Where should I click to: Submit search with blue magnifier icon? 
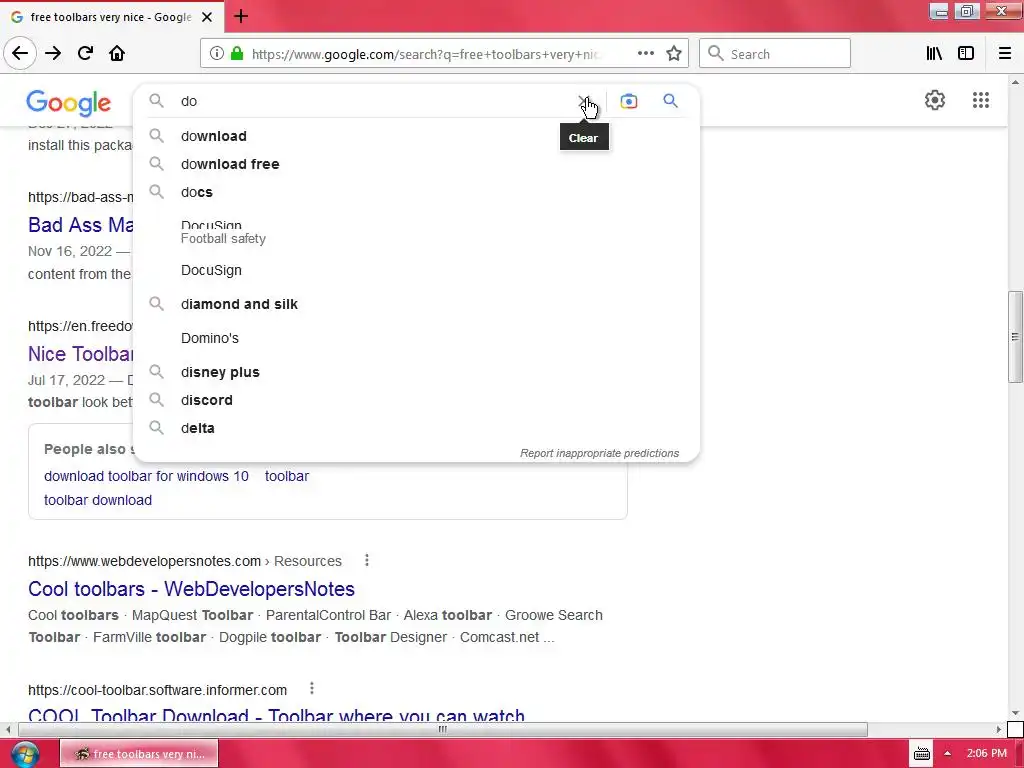click(x=671, y=101)
